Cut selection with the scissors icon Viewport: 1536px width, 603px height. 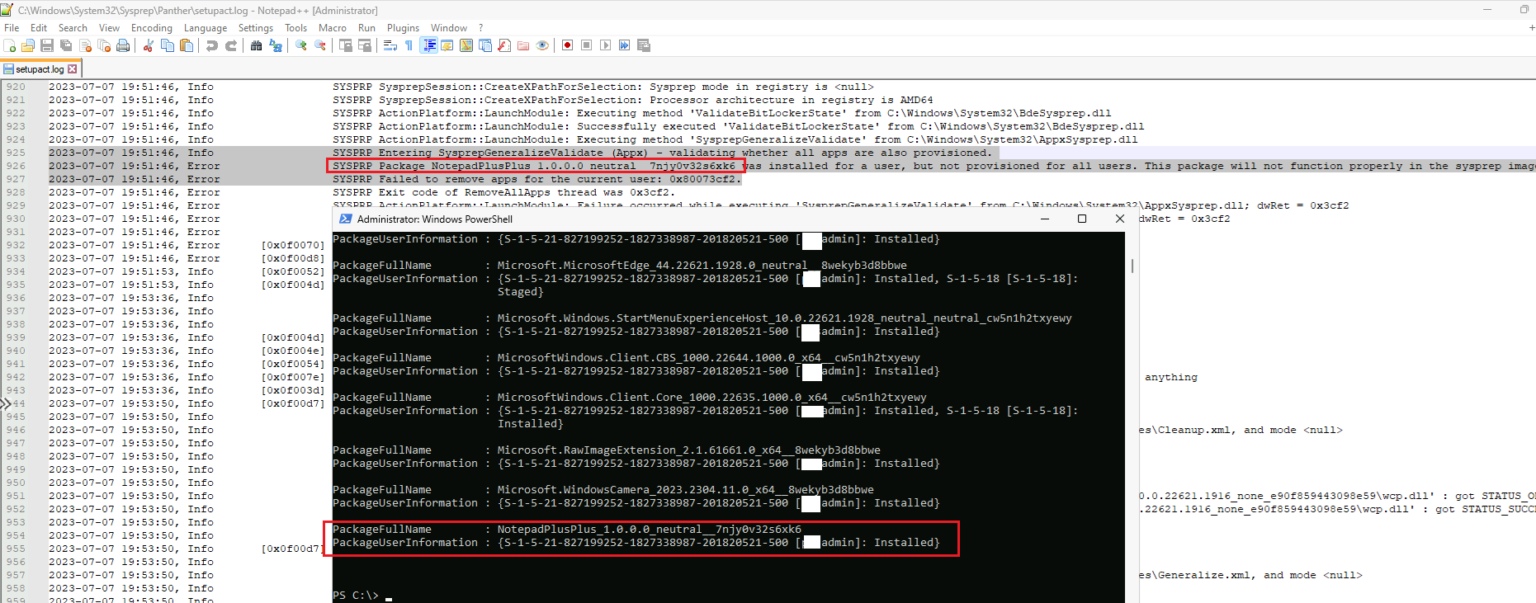[148, 45]
